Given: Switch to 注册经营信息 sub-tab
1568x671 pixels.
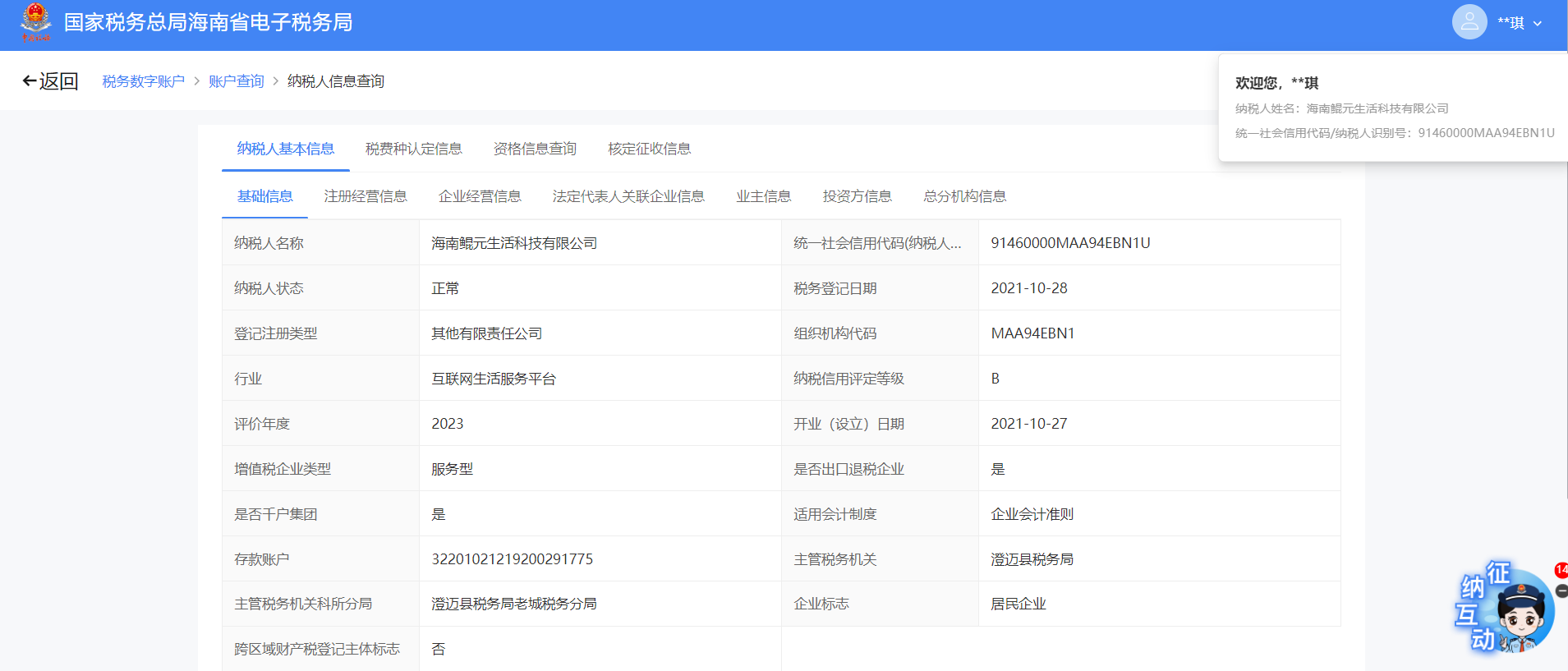Looking at the screenshot, I should (366, 196).
